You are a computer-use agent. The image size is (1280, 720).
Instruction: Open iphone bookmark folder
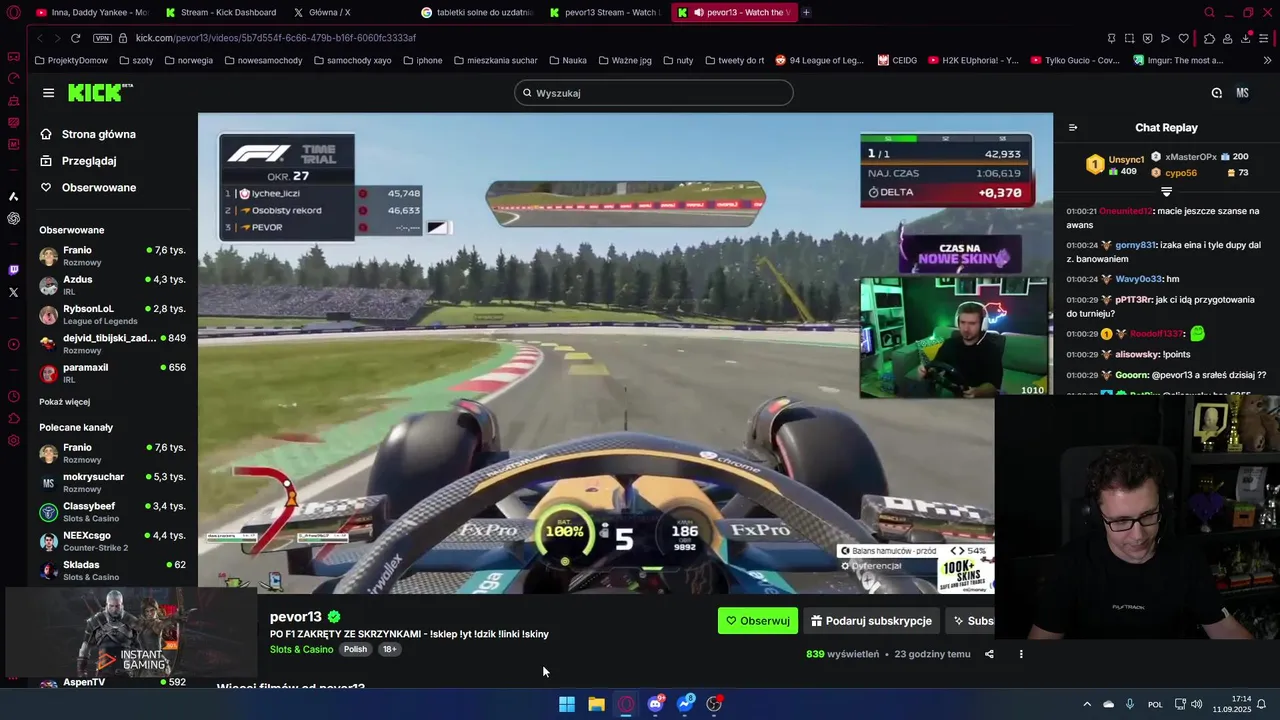click(x=423, y=60)
